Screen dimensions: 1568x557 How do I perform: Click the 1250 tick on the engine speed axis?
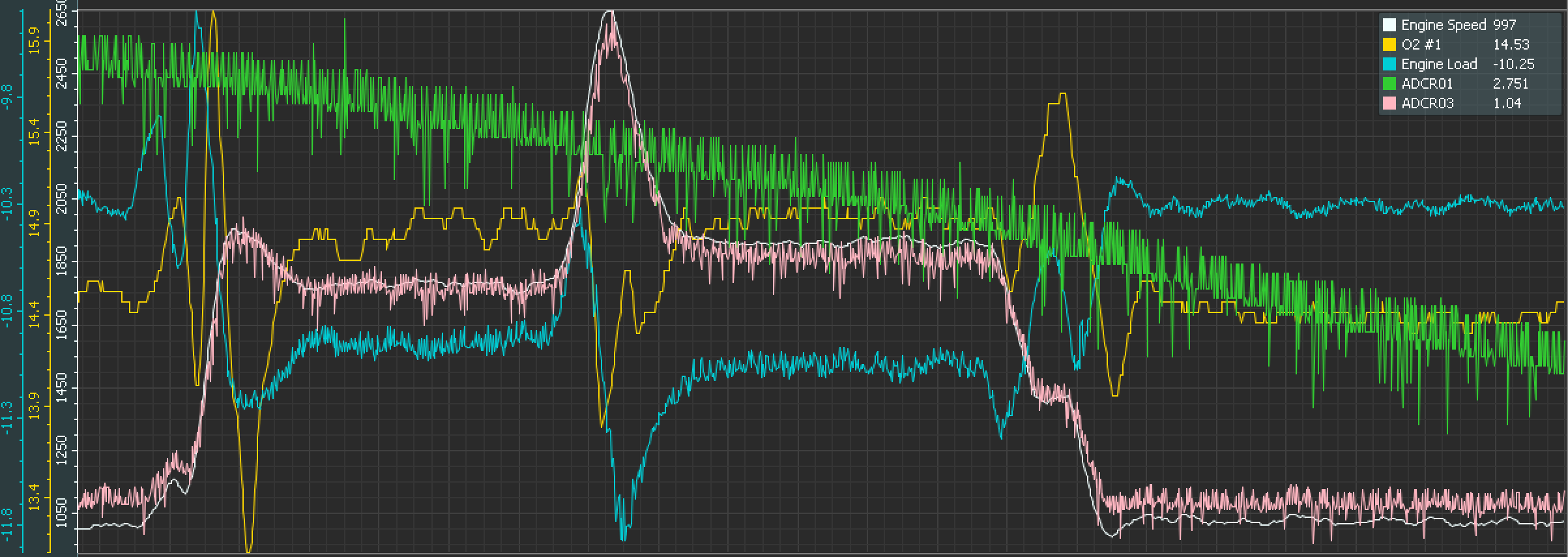pos(62,450)
